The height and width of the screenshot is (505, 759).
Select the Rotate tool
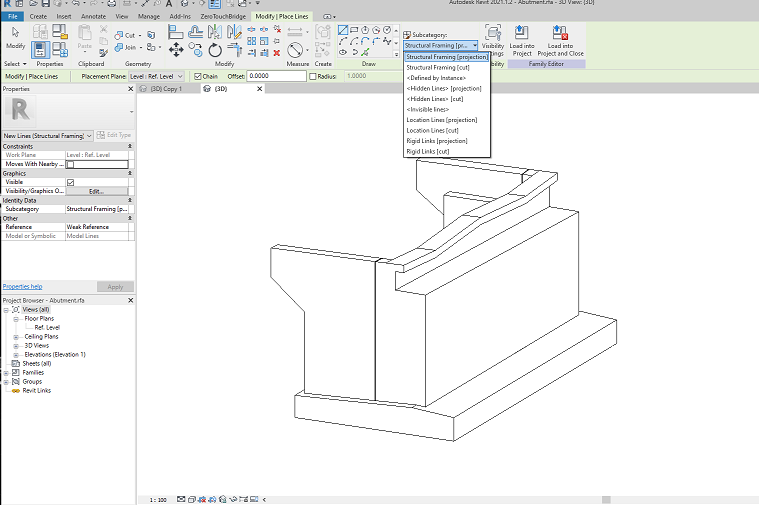215,49
